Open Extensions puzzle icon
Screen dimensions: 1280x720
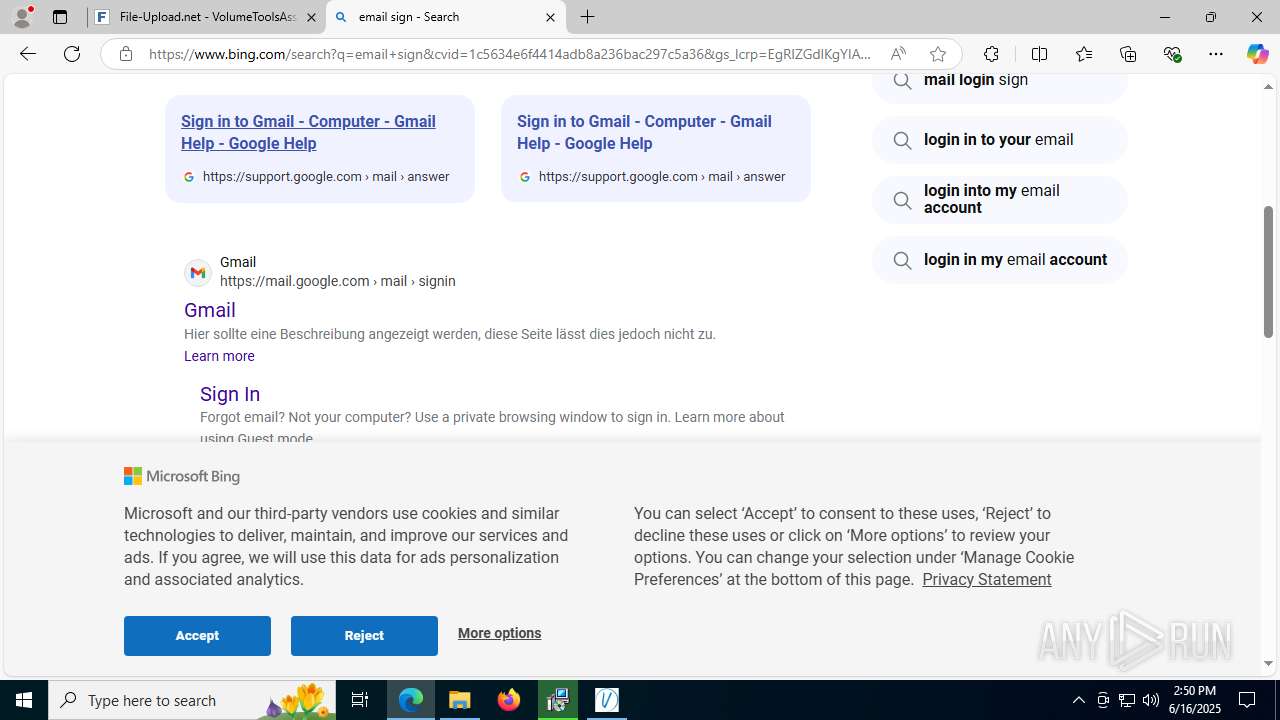pyautogui.click(x=991, y=54)
